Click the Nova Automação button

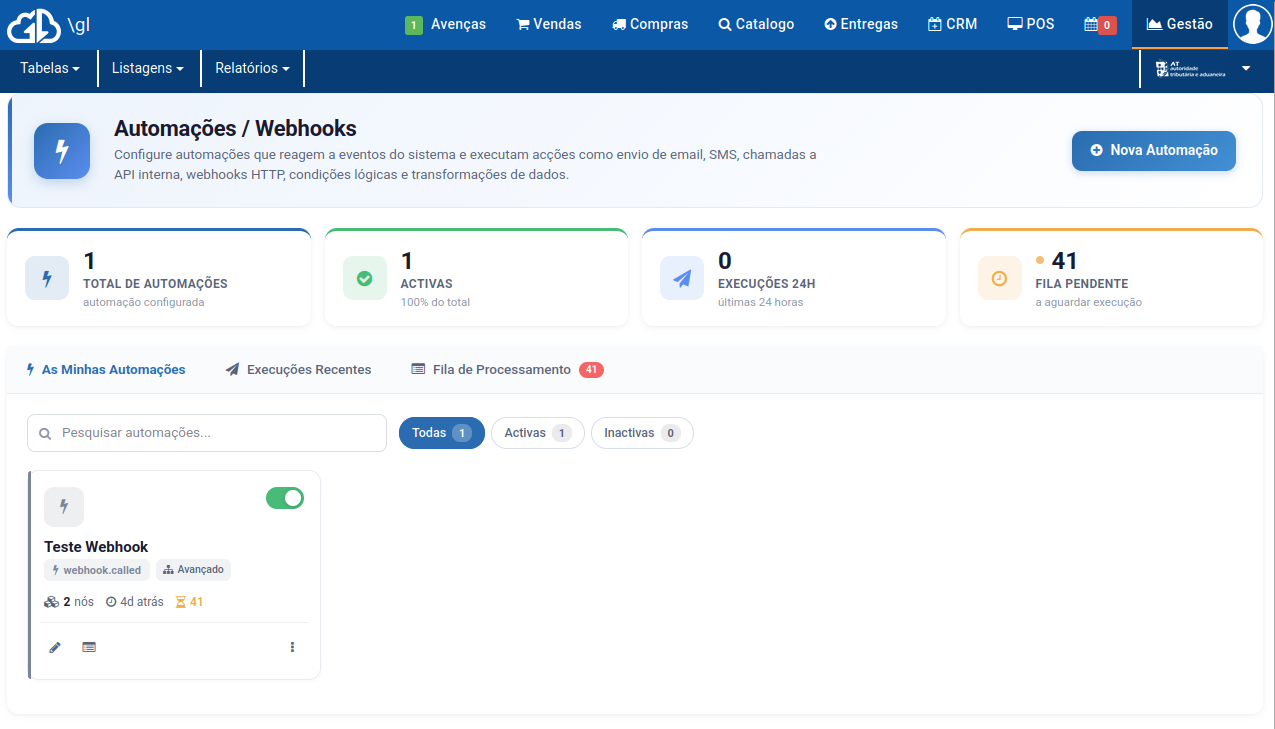tap(1154, 150)
